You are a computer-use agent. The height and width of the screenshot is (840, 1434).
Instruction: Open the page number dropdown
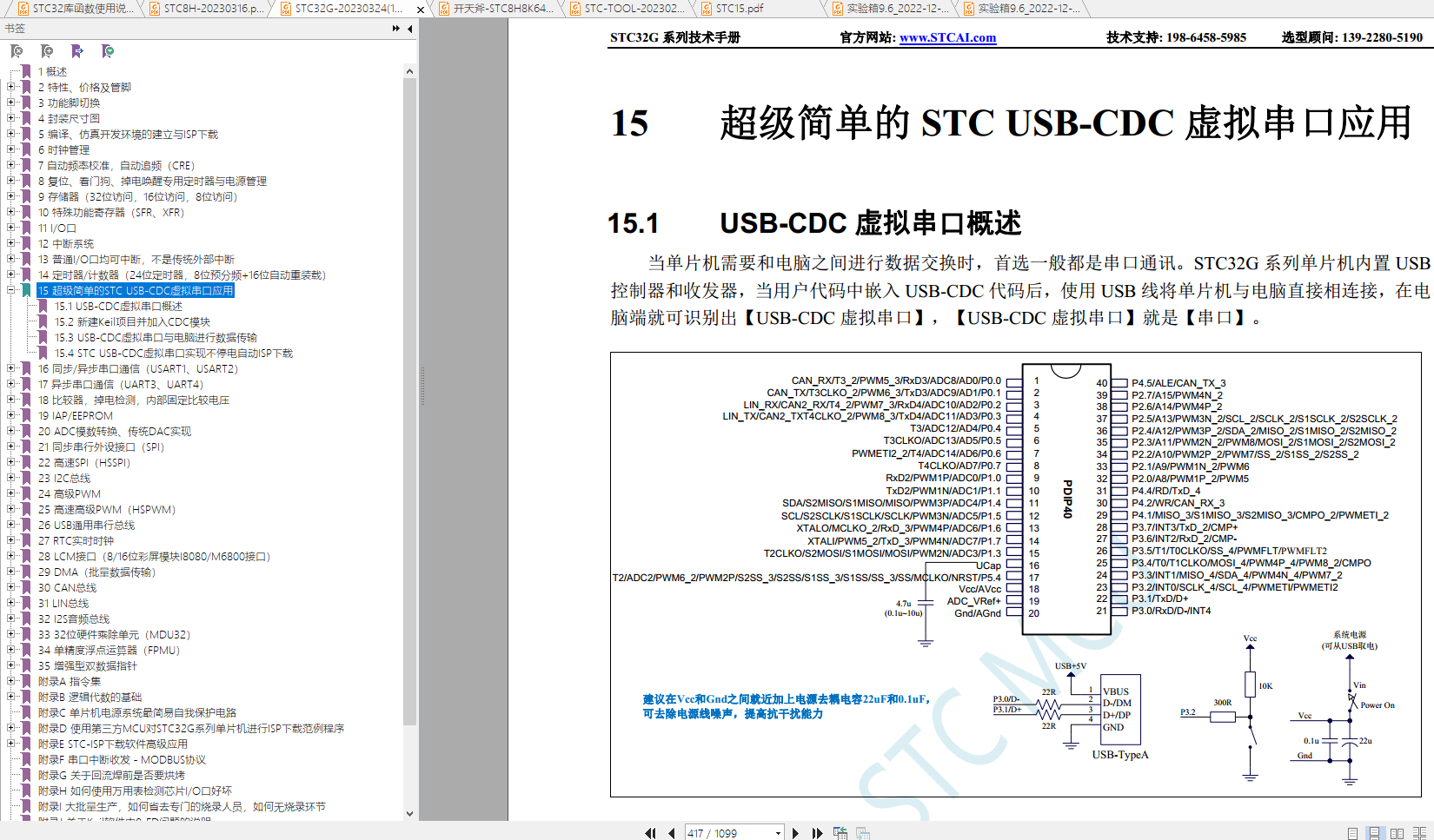pyautogui.click(x=778, y=833)
